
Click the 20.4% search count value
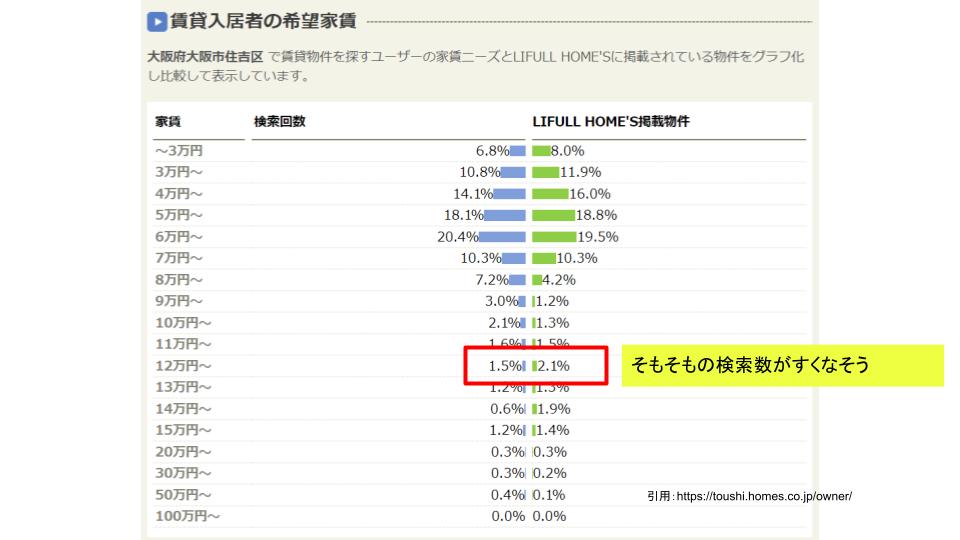coord(457,237)
